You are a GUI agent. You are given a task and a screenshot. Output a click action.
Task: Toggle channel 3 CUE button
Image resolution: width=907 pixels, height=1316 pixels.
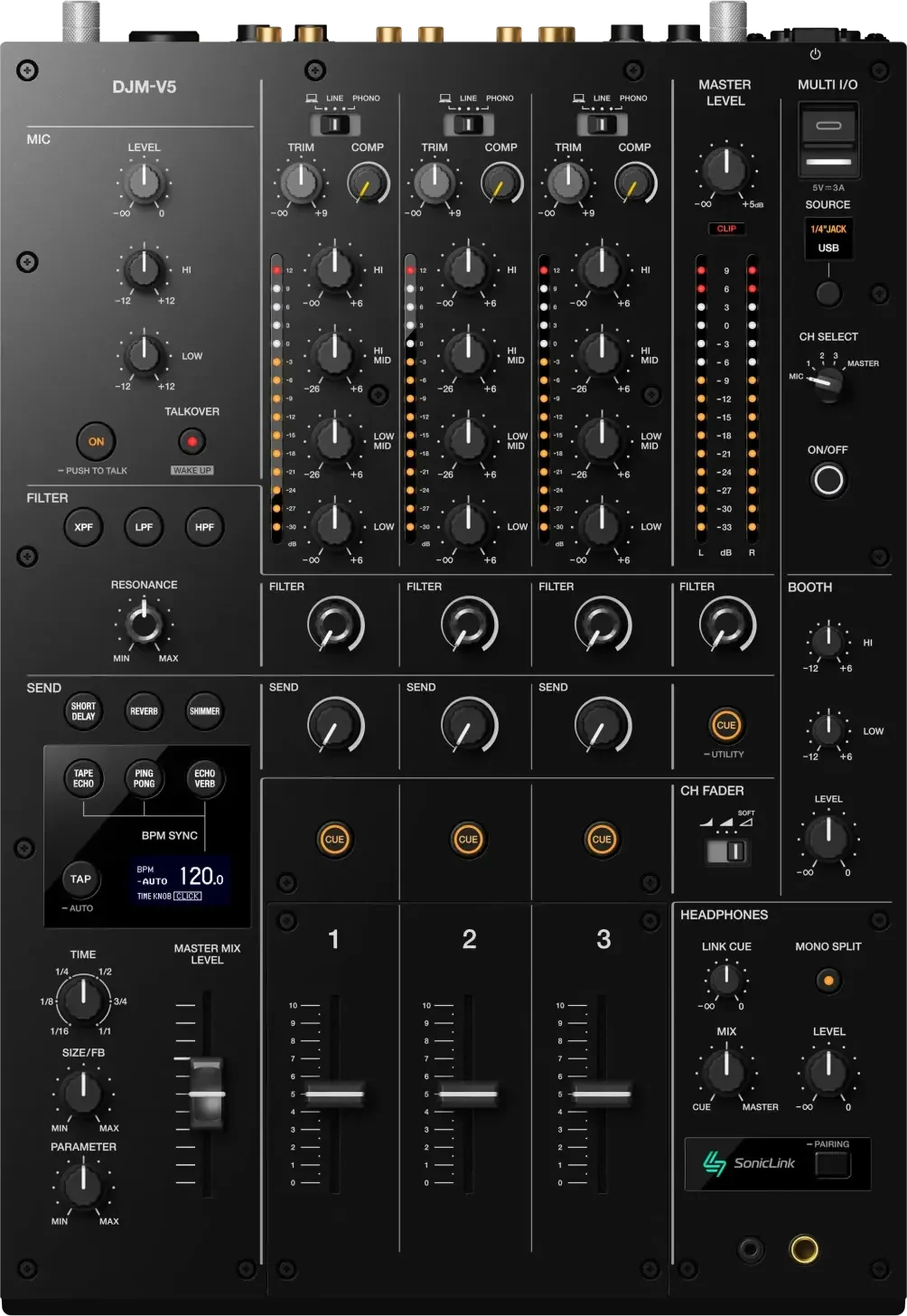(602, 840)
